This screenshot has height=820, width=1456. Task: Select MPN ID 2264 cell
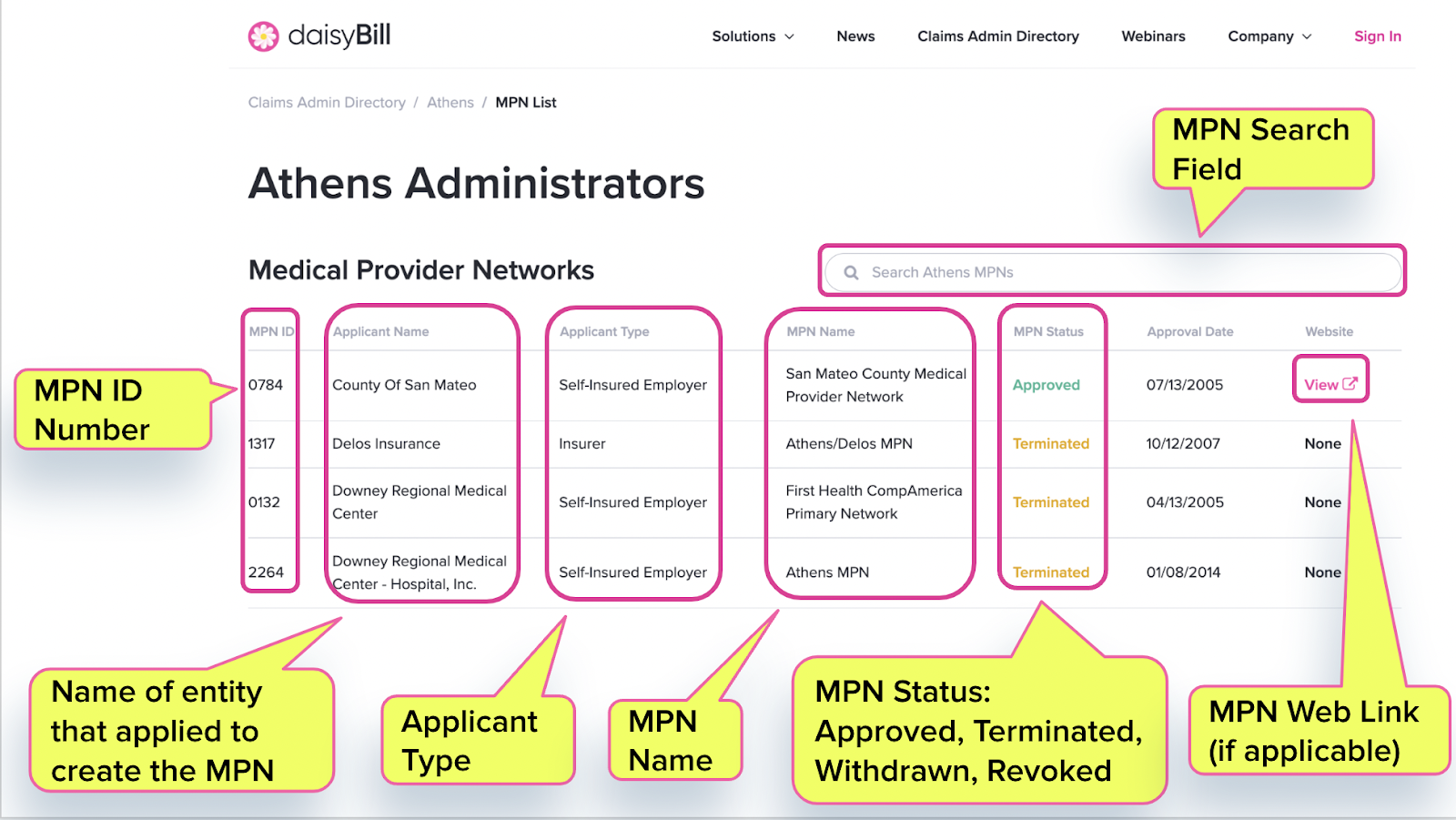266,572
